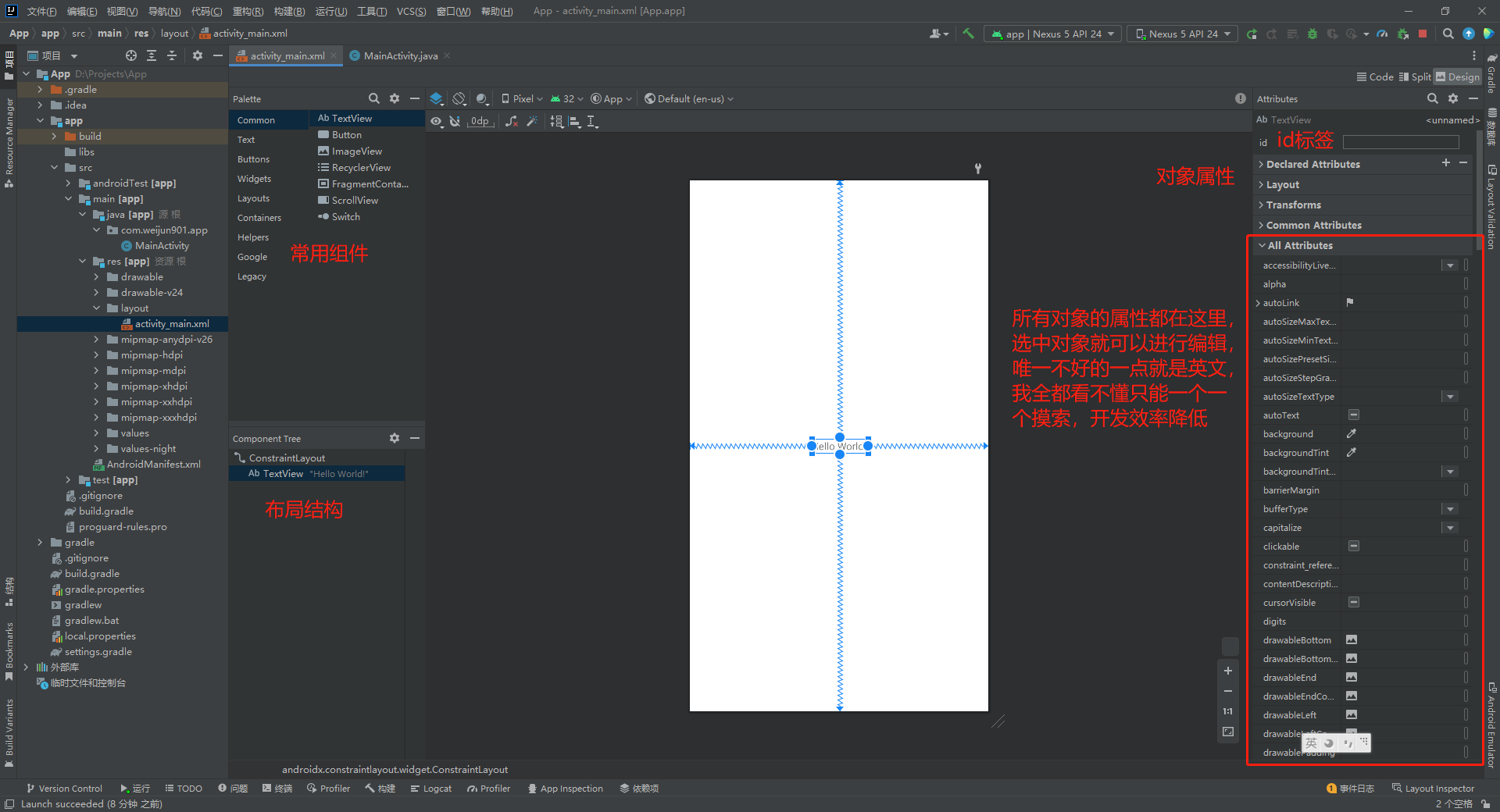Open the Pixel device selector dropdown
Screen dimensions: 1500x812
tap(523, 99)
